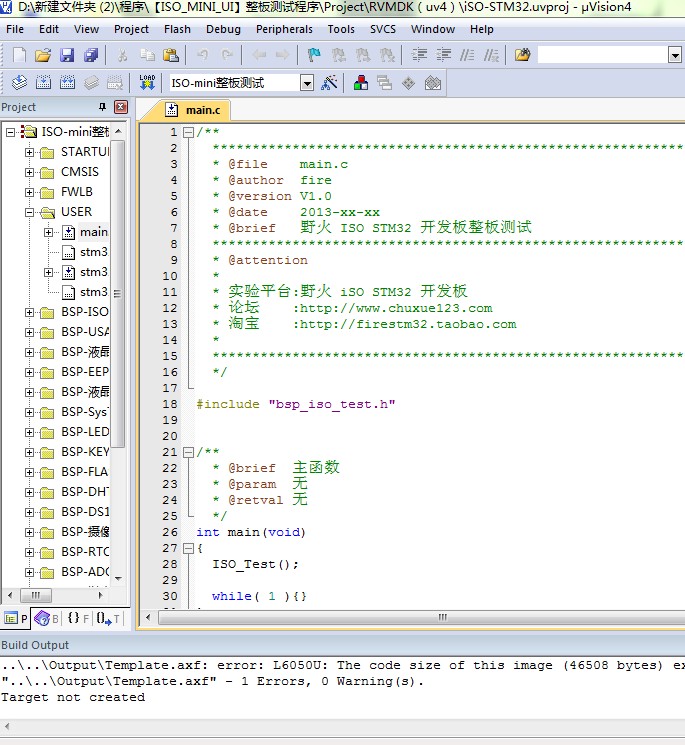The height and width of the screenshot is (745, 685).
Task: Open Manage Project Items (colored blocks) icon
Action: (360, 83)
